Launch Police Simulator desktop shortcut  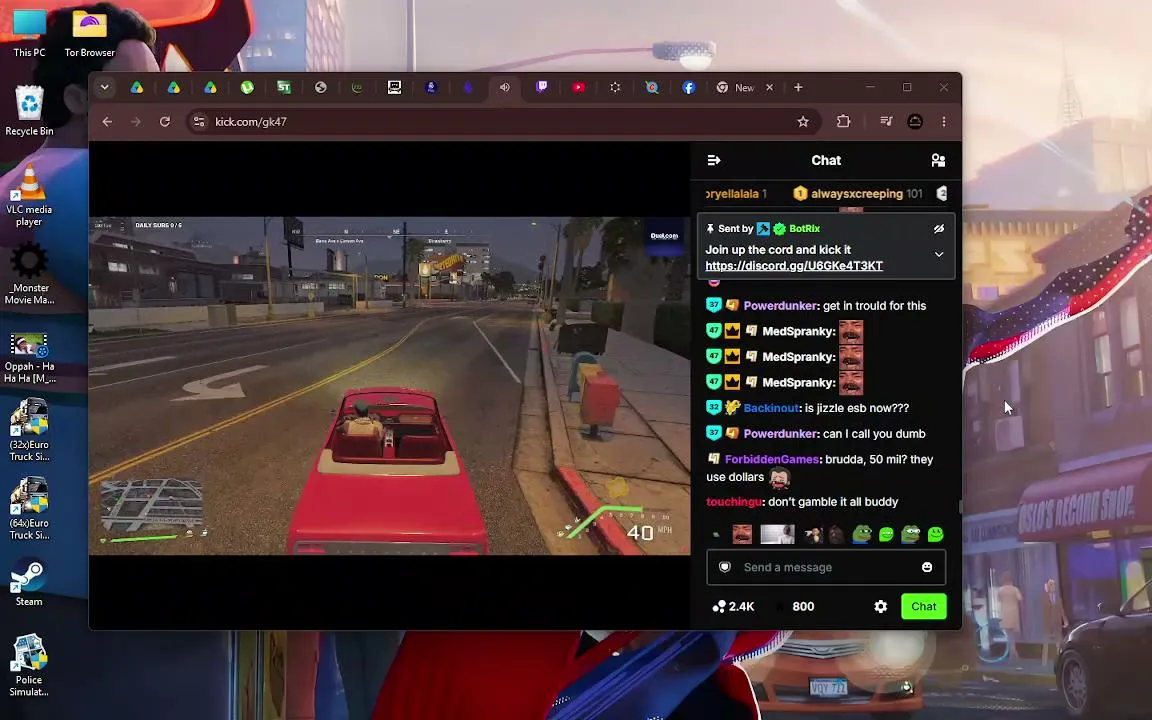[x=29, y=665]
